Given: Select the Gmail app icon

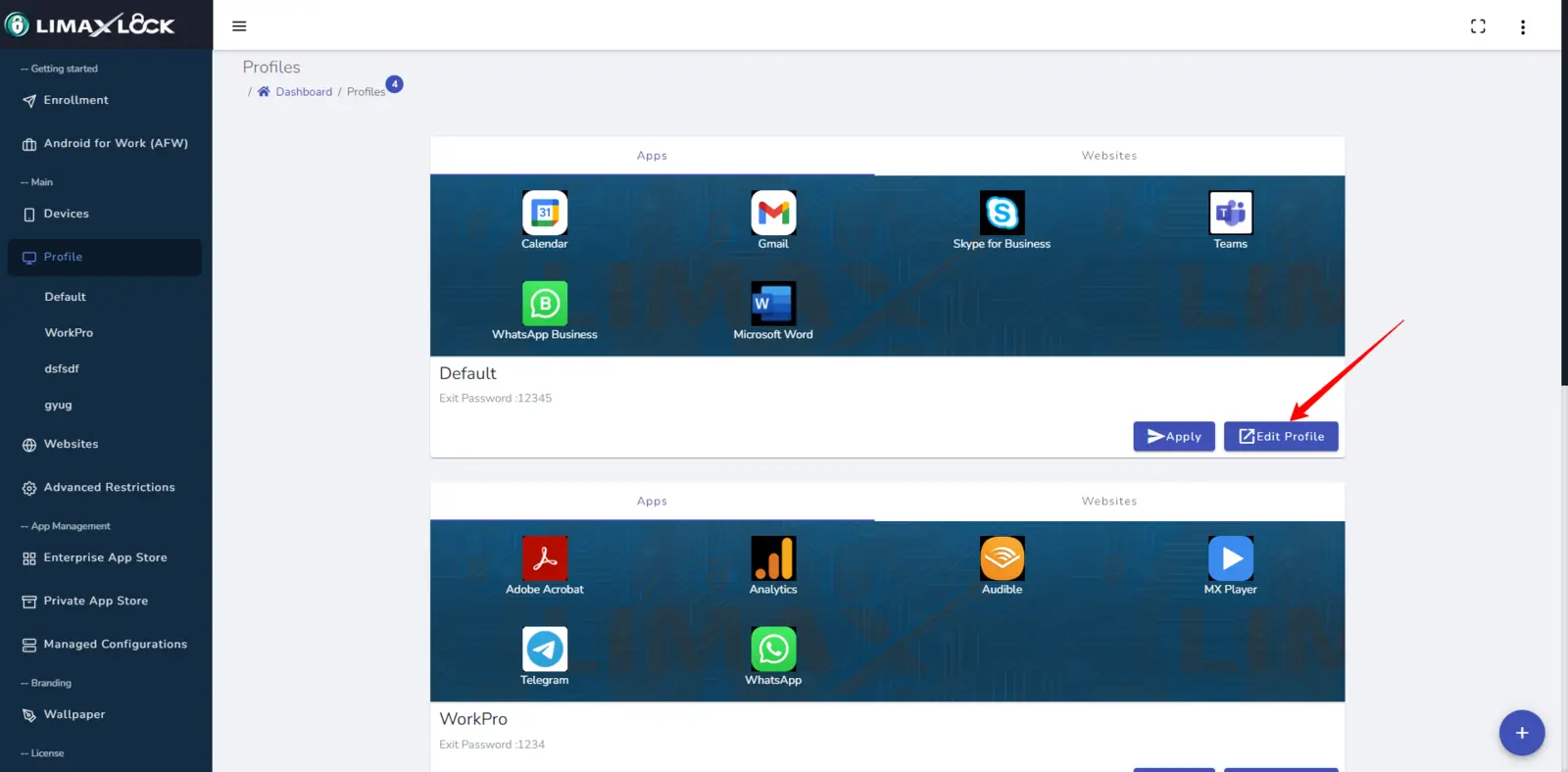Looking at the screenshot, I should tap(773, 213).
